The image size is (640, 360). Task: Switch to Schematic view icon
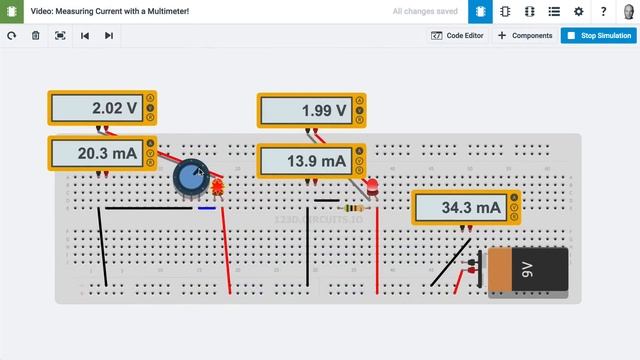pos(505,11)
